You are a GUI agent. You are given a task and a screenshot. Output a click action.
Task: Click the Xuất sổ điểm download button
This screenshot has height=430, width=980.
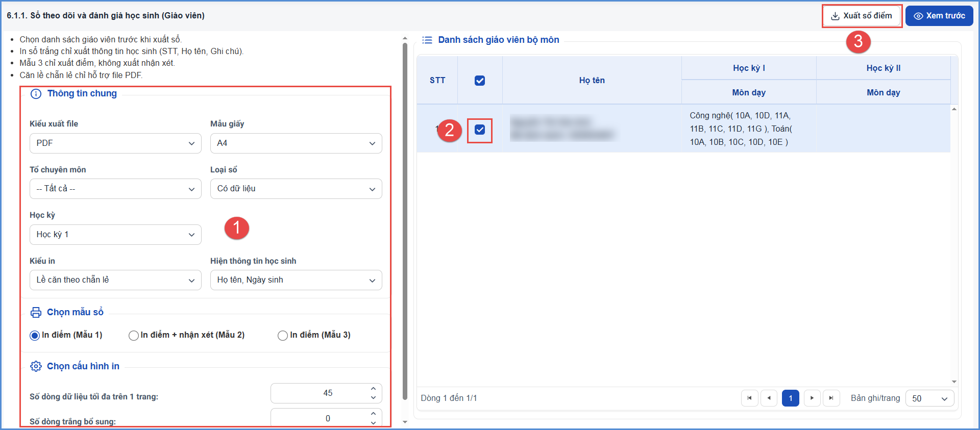coord(862,16)
